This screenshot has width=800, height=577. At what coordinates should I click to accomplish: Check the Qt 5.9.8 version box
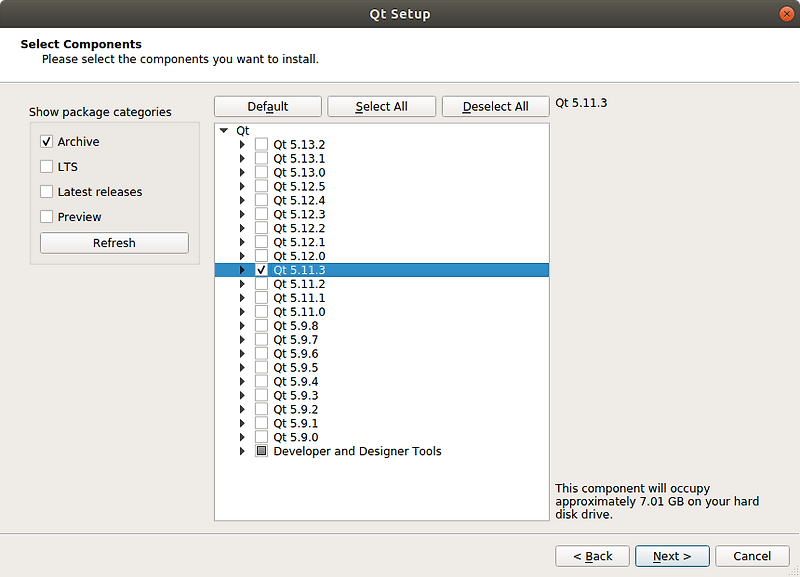261,325
